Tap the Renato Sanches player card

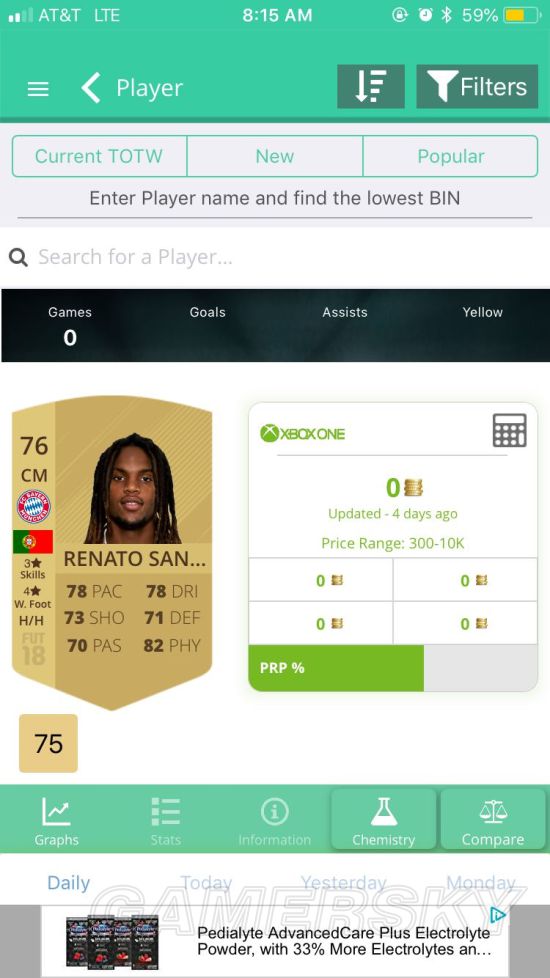point(112,552)
